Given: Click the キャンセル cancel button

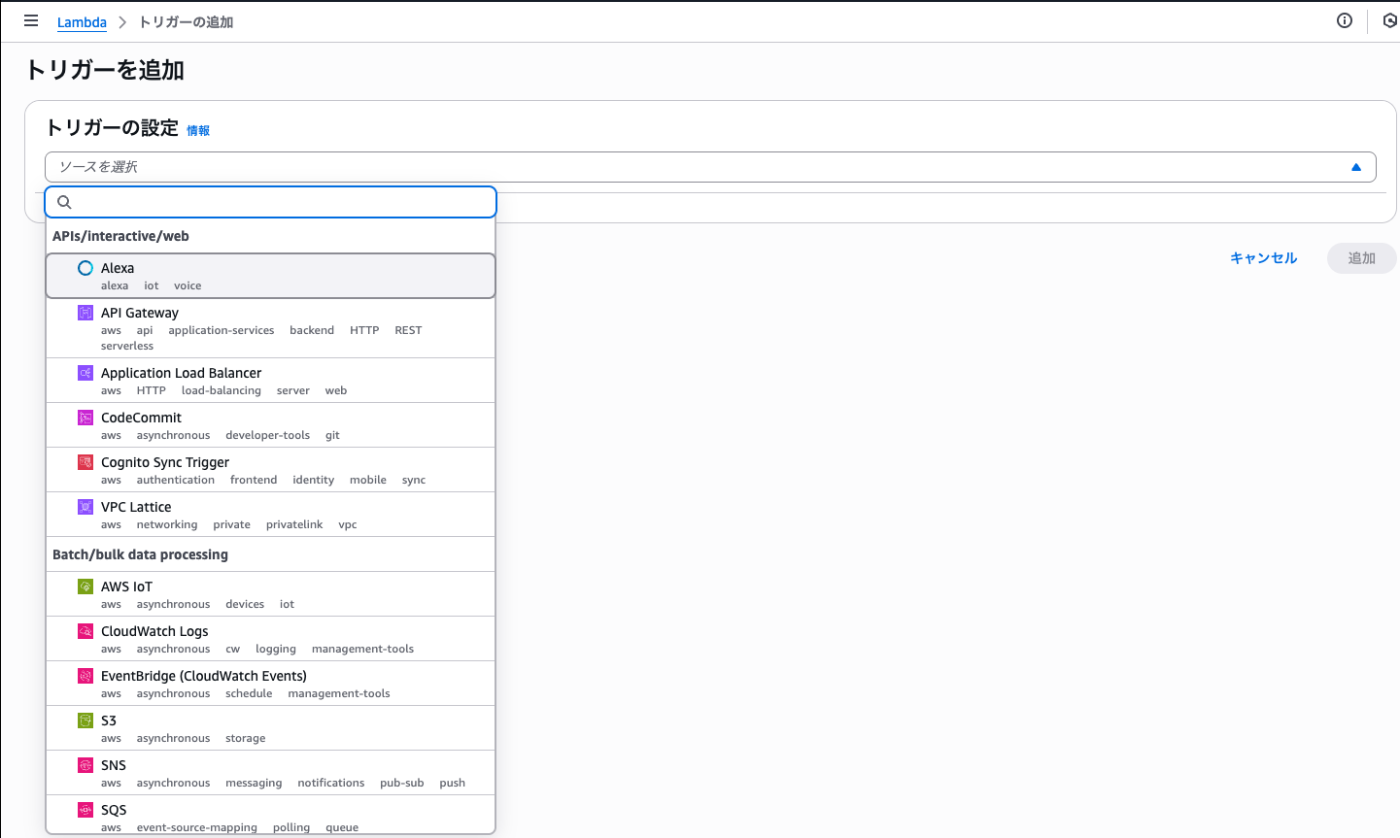Looking at the screenshot, I should click(x=1263, y=258).
